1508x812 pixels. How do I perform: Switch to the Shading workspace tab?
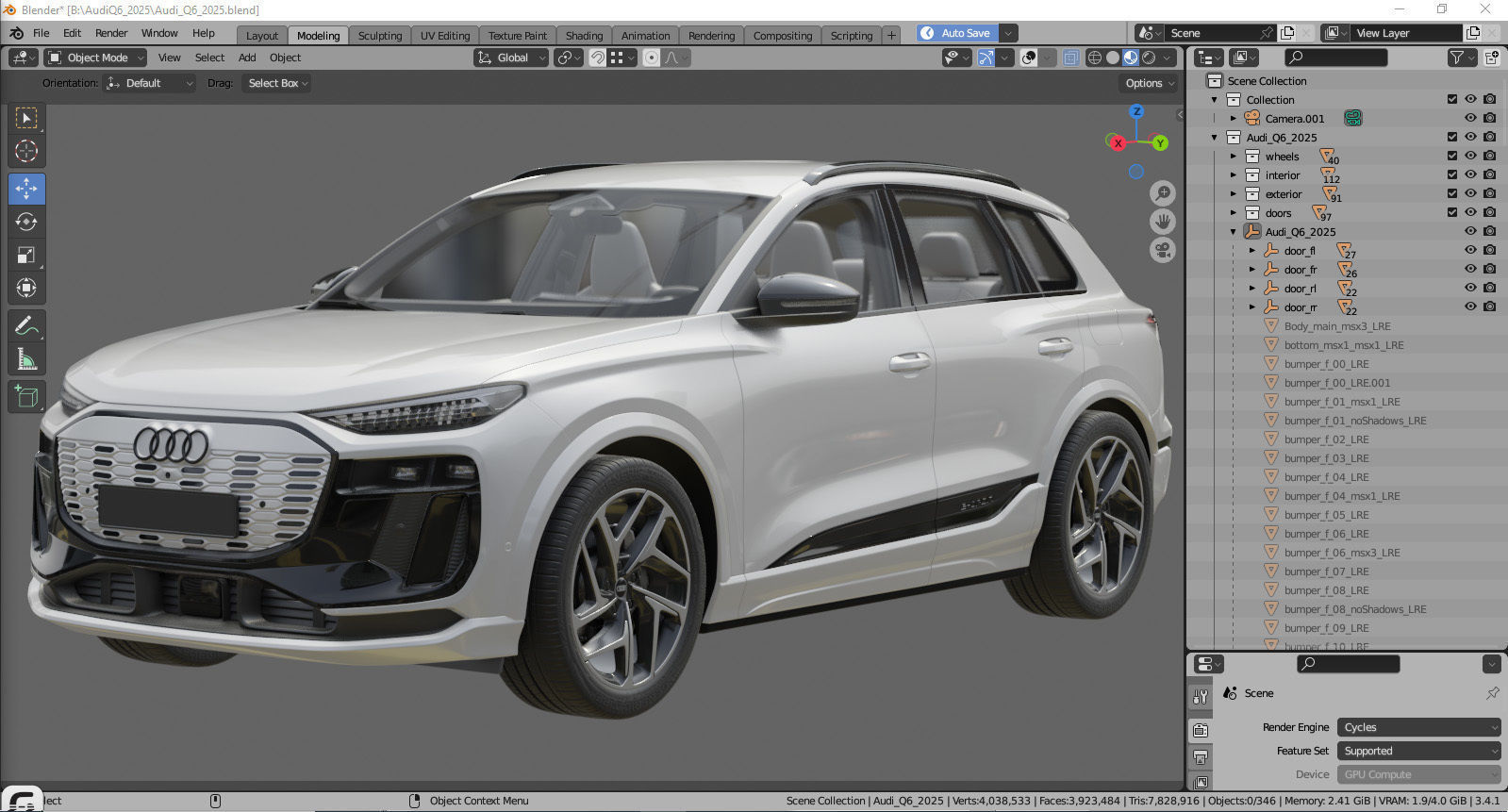[x=584, y=36]
